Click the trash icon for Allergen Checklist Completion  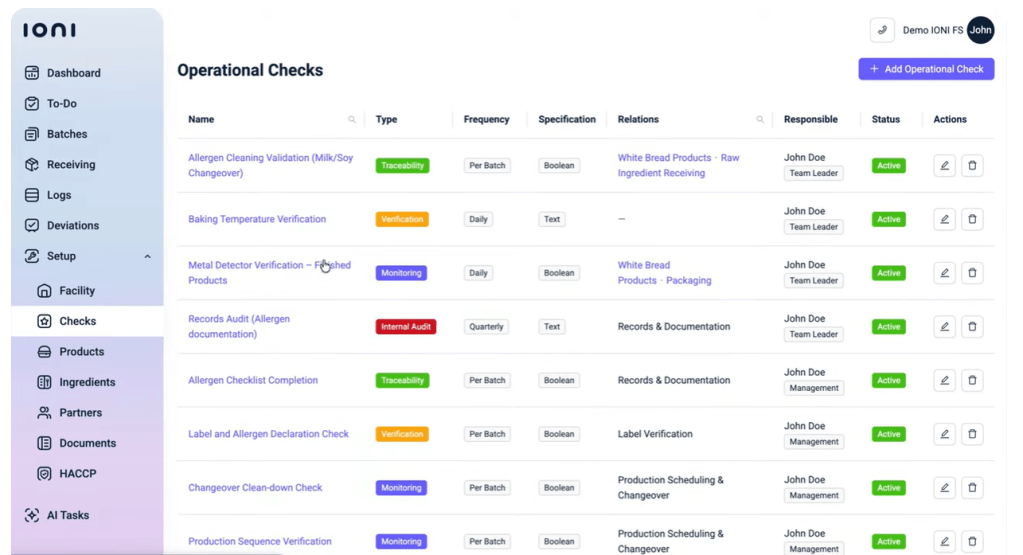point(972,380)
